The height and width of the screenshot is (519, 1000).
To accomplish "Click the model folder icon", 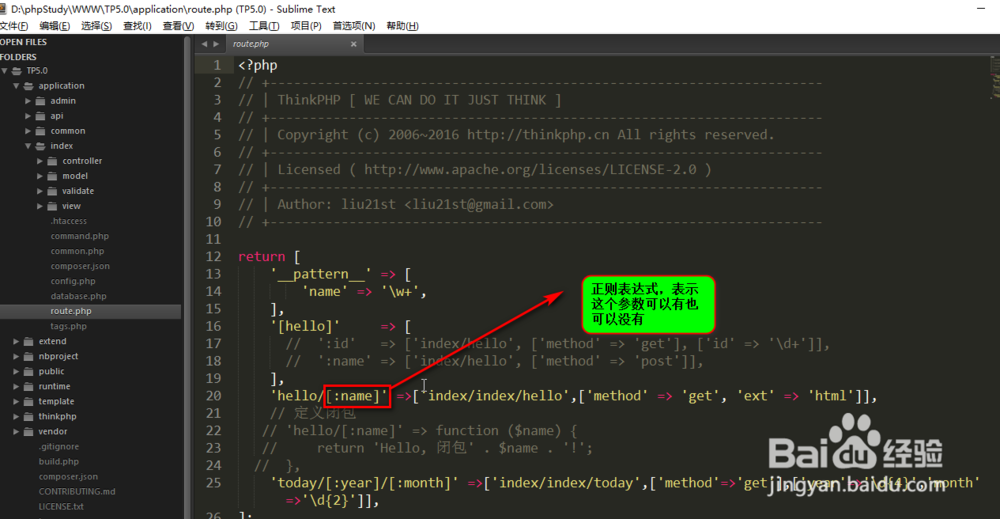I will [52, 176].
